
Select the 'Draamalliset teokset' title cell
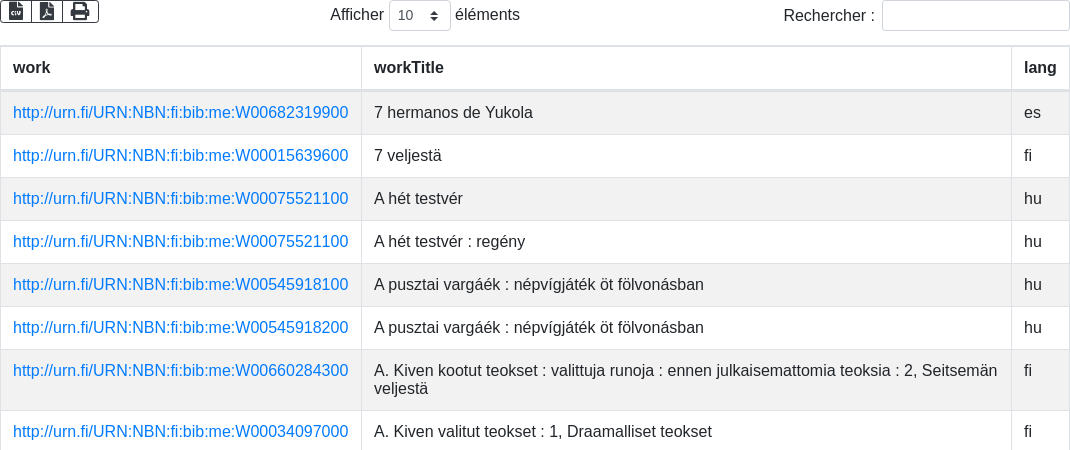(543, 432)
